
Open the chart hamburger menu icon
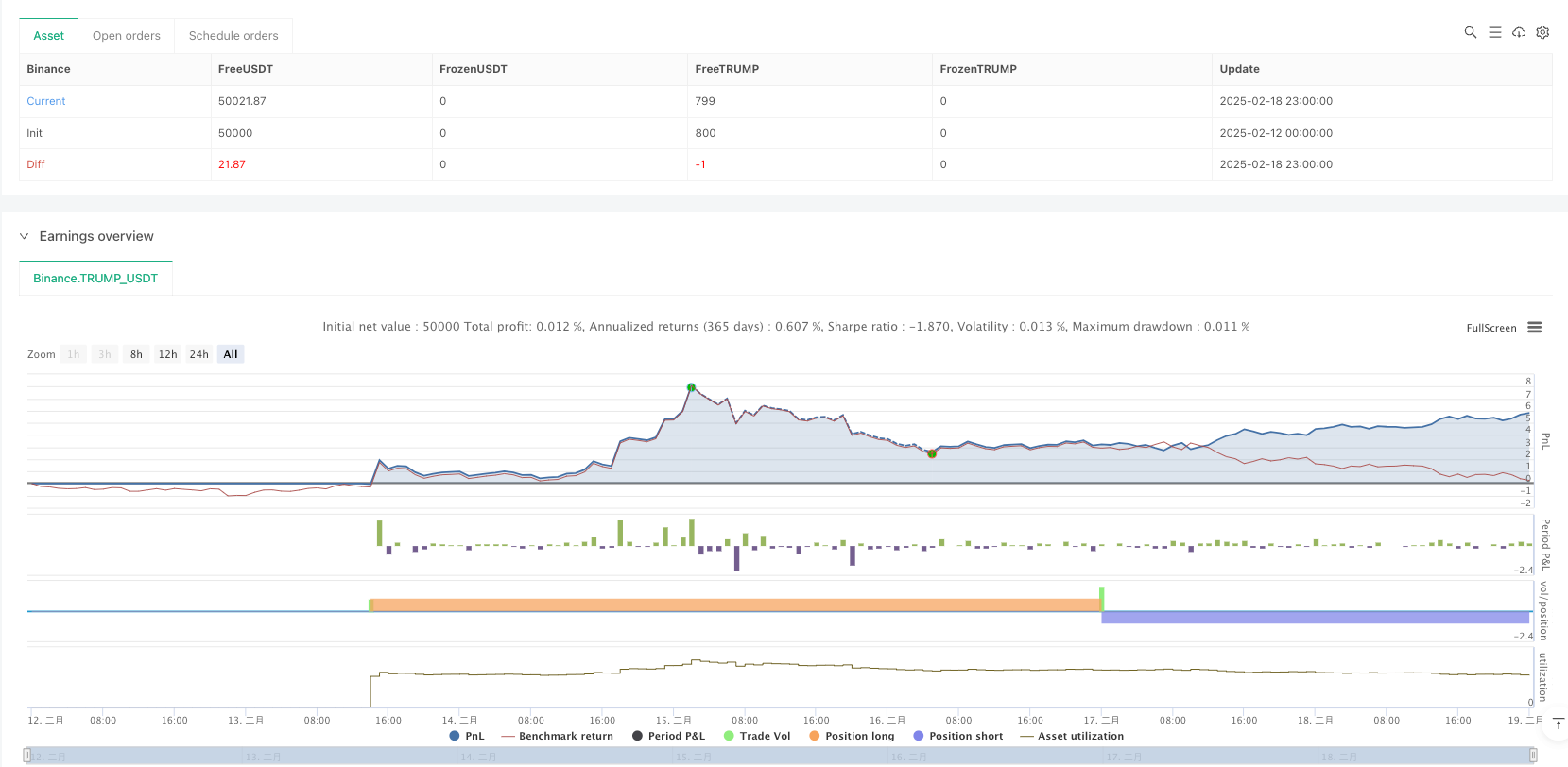click(x=1535, y=328)
